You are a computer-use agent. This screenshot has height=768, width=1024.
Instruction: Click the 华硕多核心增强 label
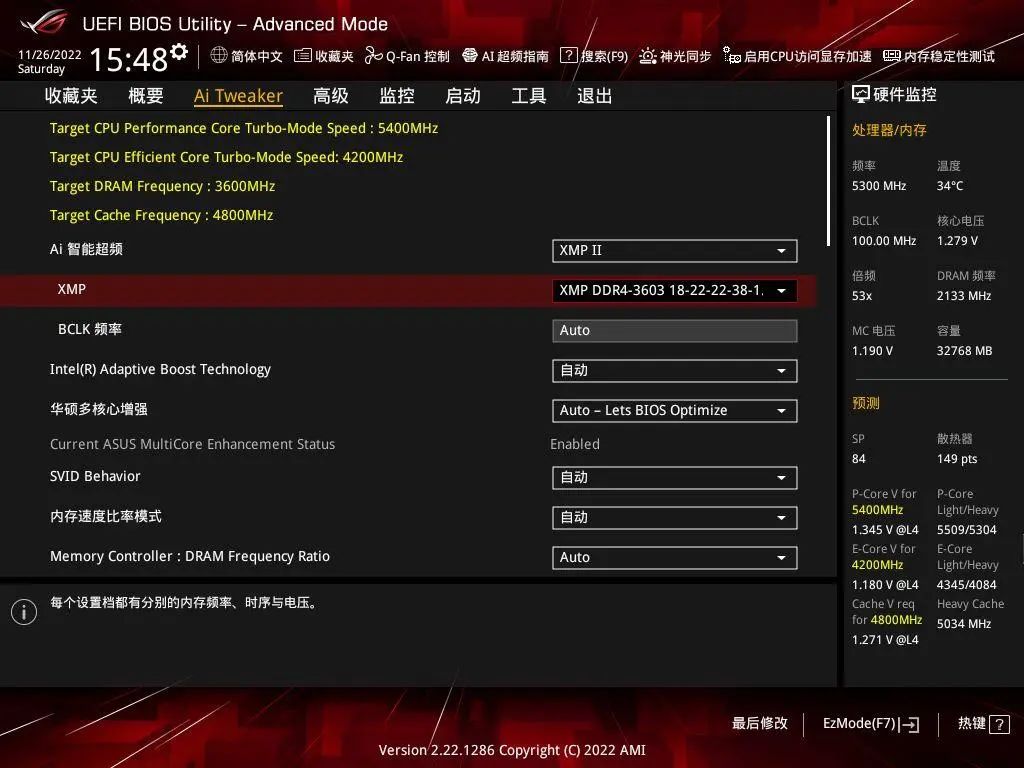99,409
